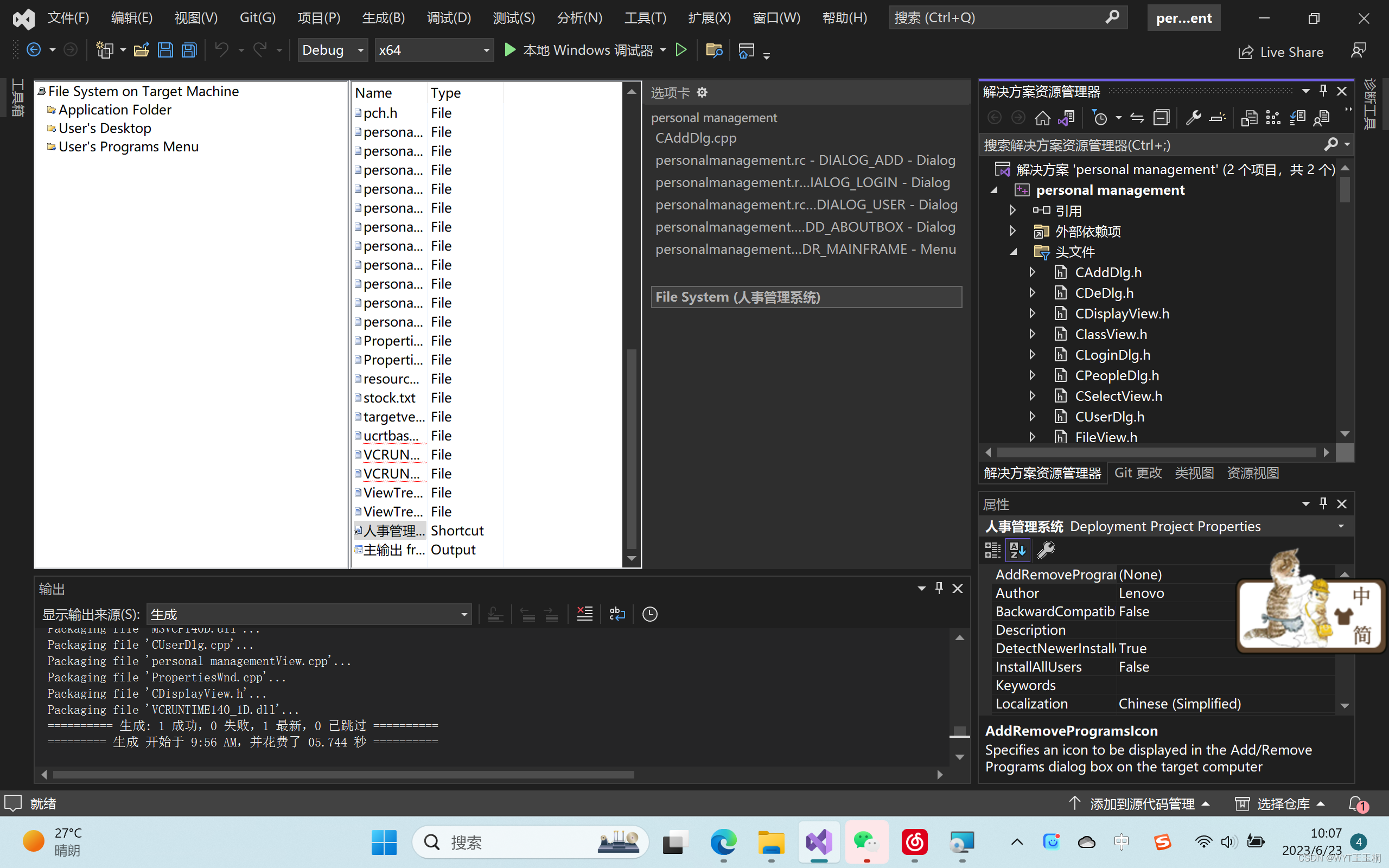Open the 视图(V) menu

point(195,18)
